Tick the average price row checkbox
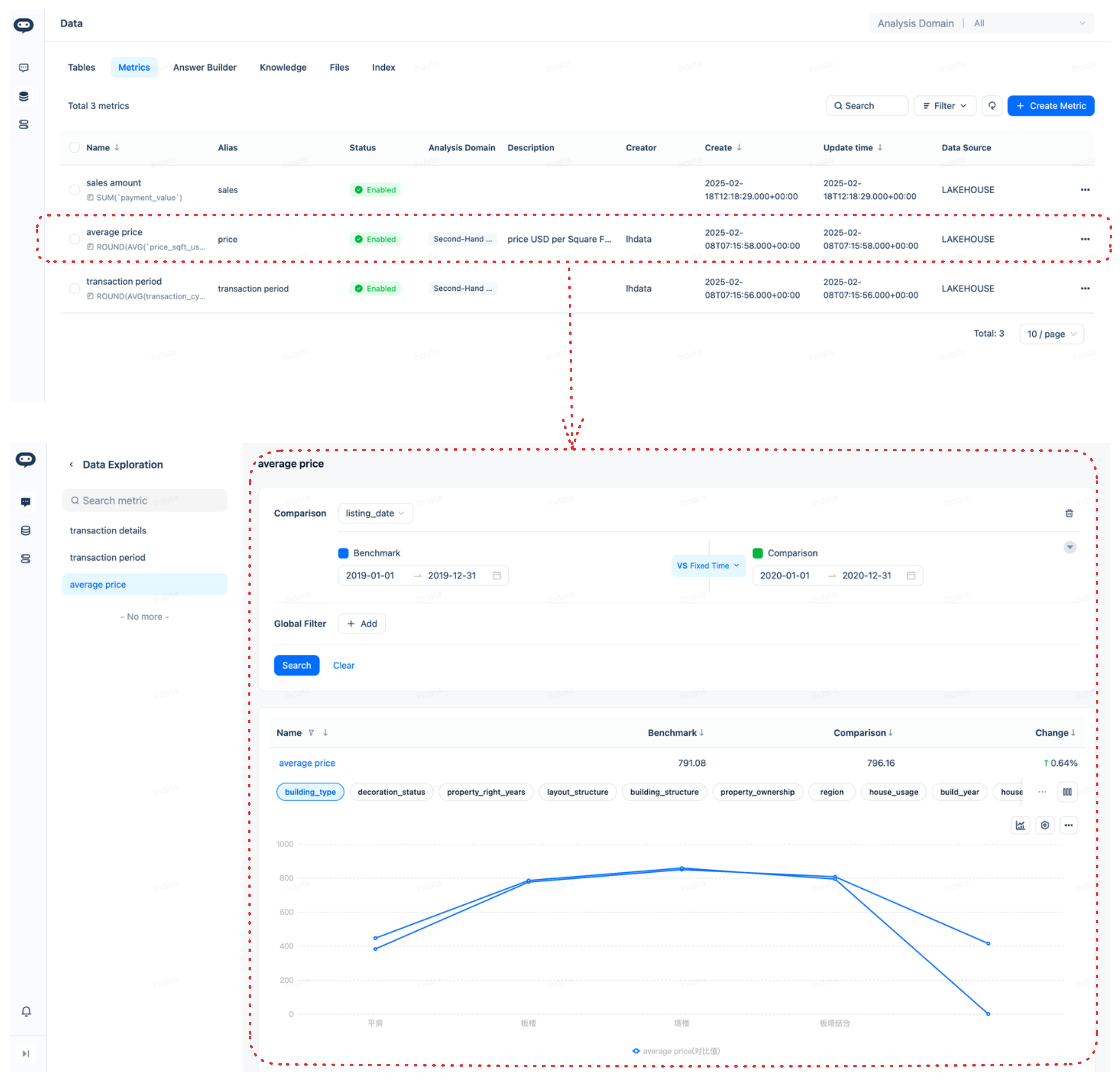The image size is (1120, 1082). click(74, 239)
